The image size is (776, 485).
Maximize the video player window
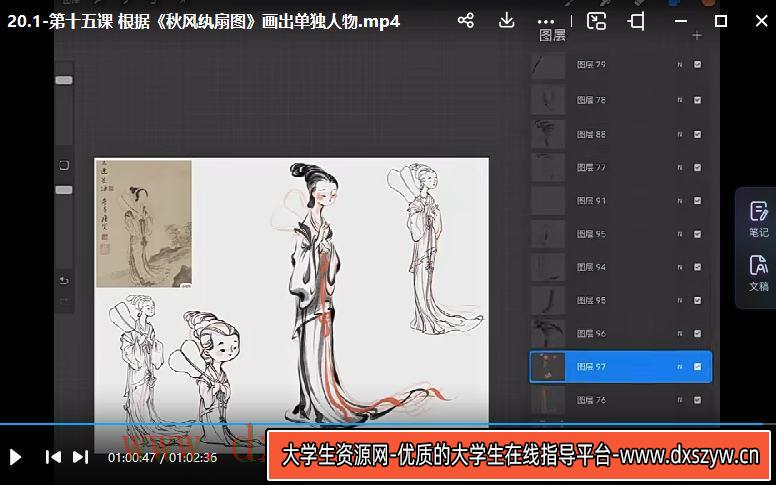coord(721,21)
